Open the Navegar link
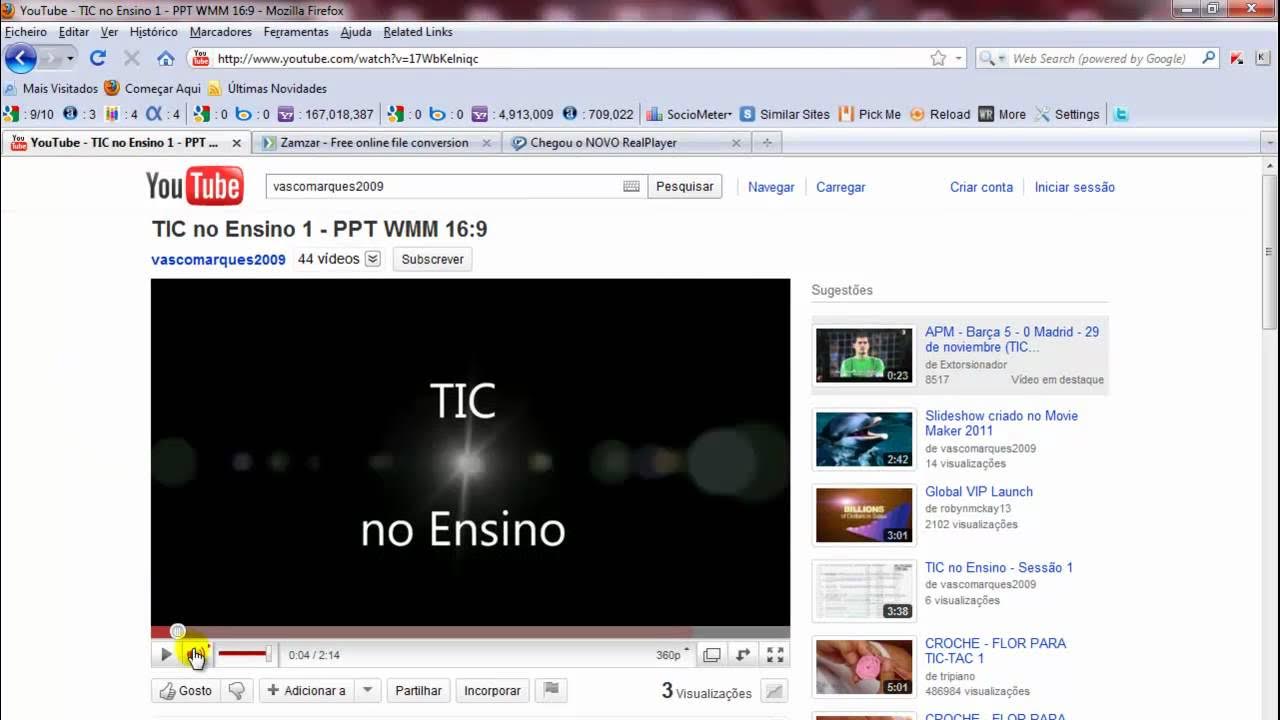Image resolution: width=1280 pixels, height=720 pixels. point(771,187)
